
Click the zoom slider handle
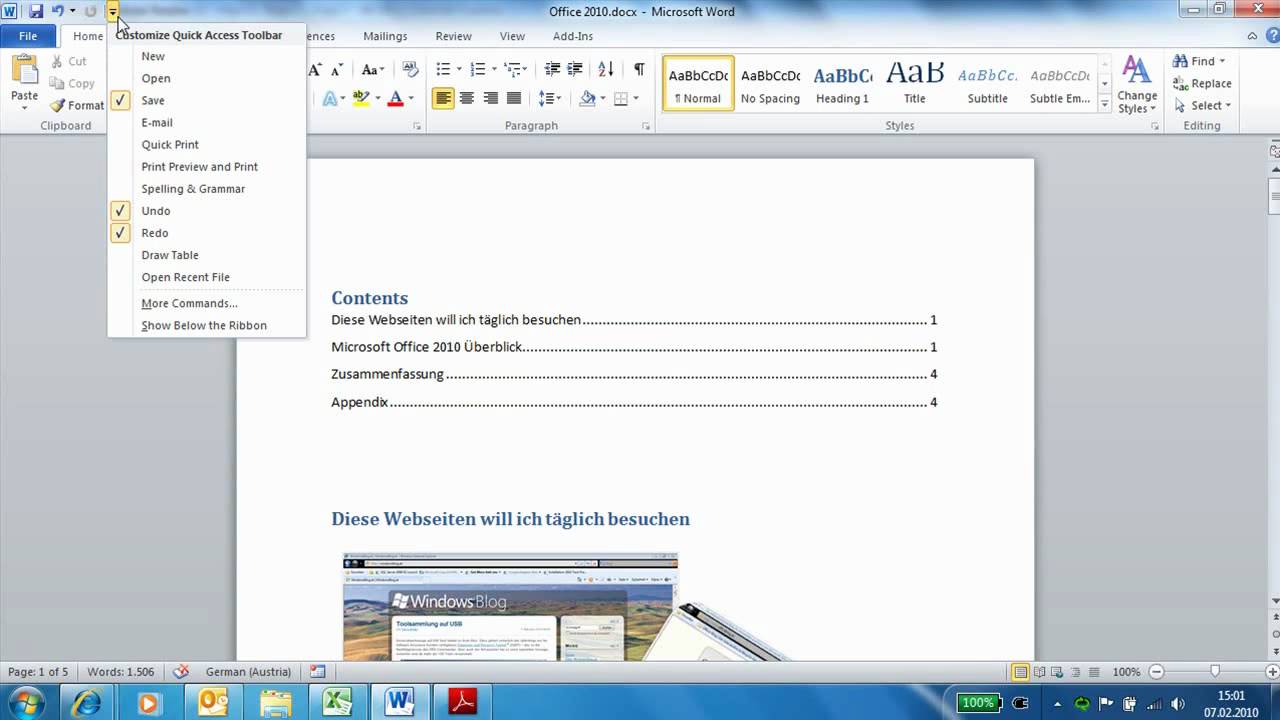pyautogui.click(x=1215, y=672)
